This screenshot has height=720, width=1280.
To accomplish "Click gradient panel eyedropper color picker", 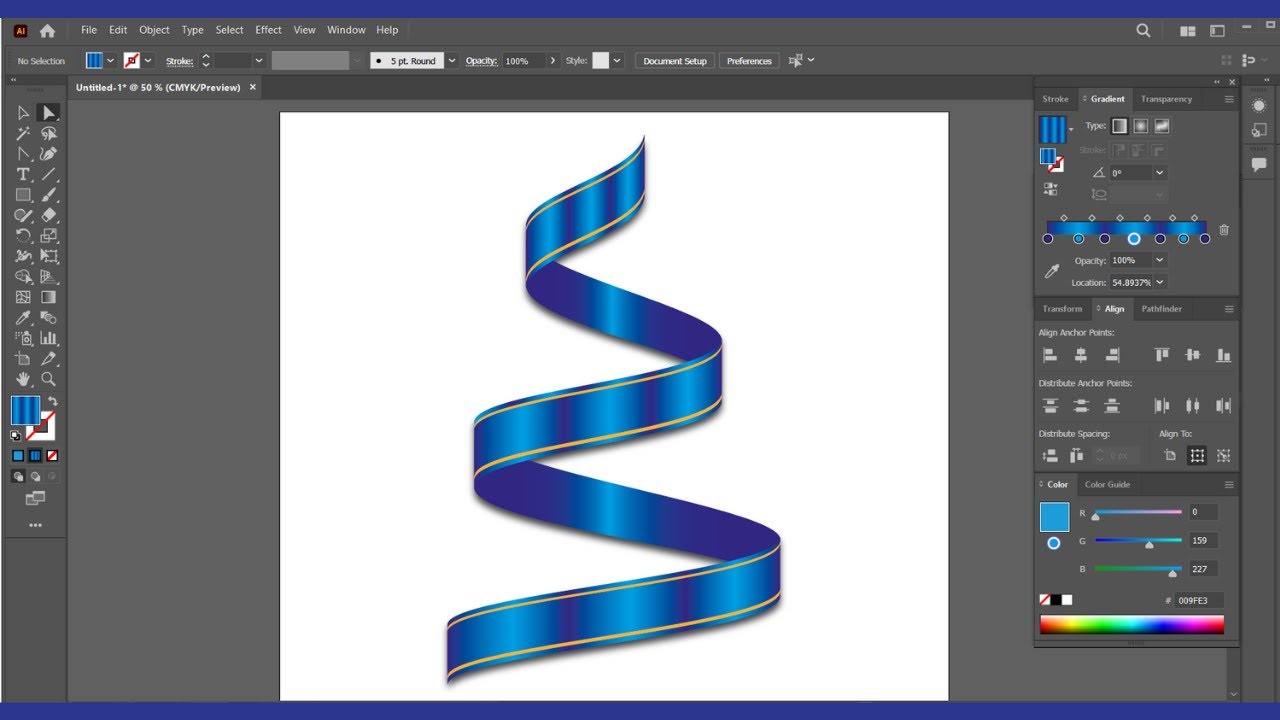I will 1051,271.
